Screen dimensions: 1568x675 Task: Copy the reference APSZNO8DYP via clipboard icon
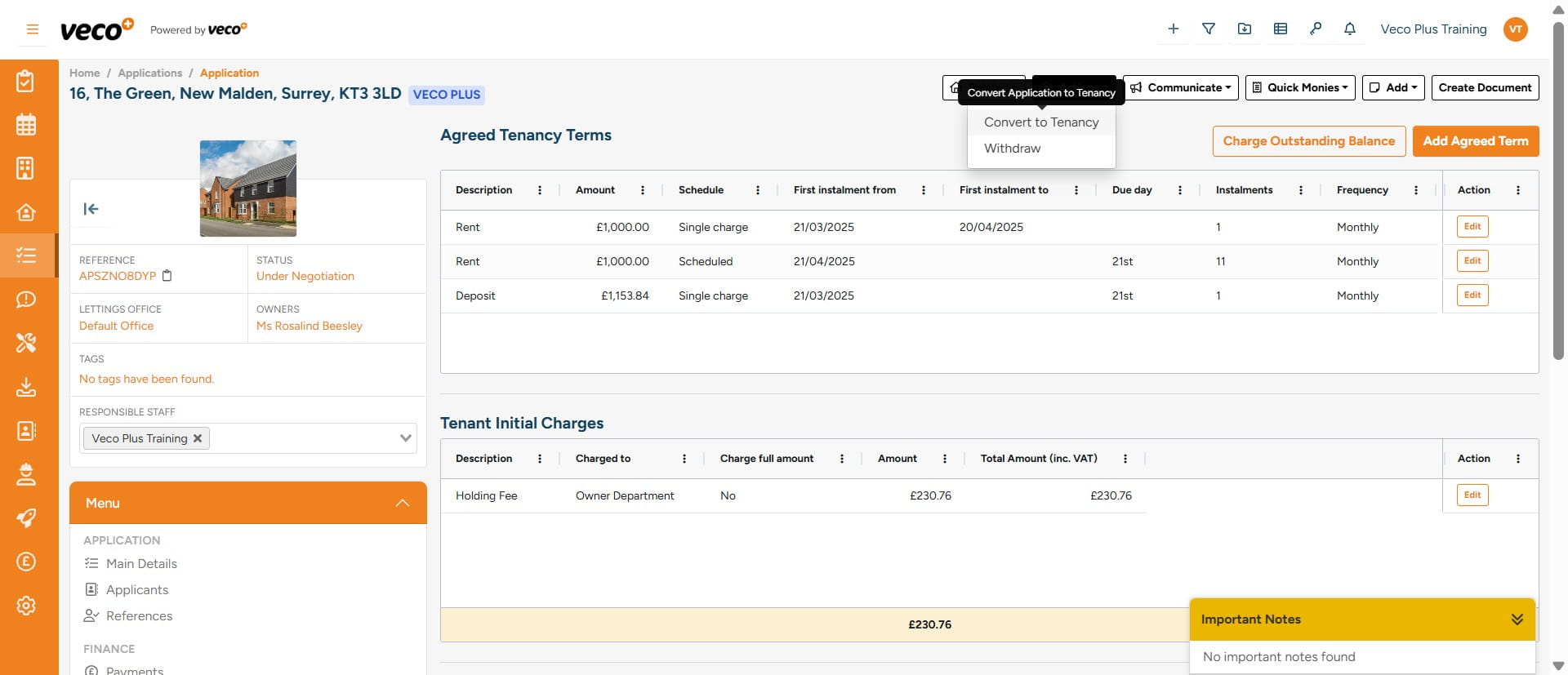tap(167, 276)
